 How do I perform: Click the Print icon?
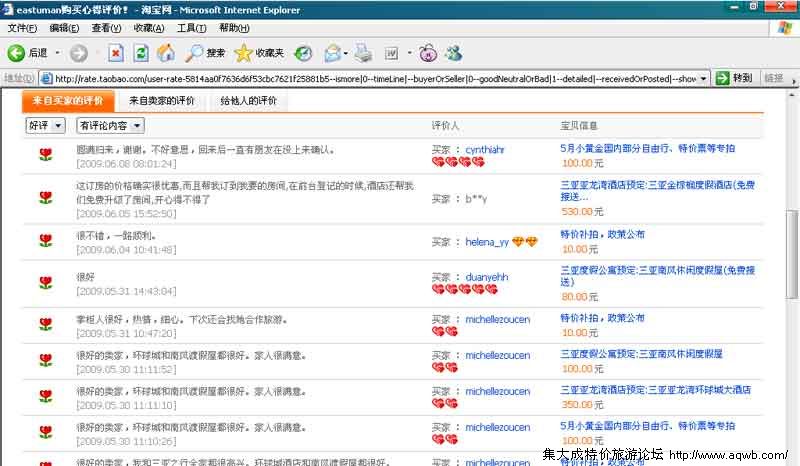363,53
